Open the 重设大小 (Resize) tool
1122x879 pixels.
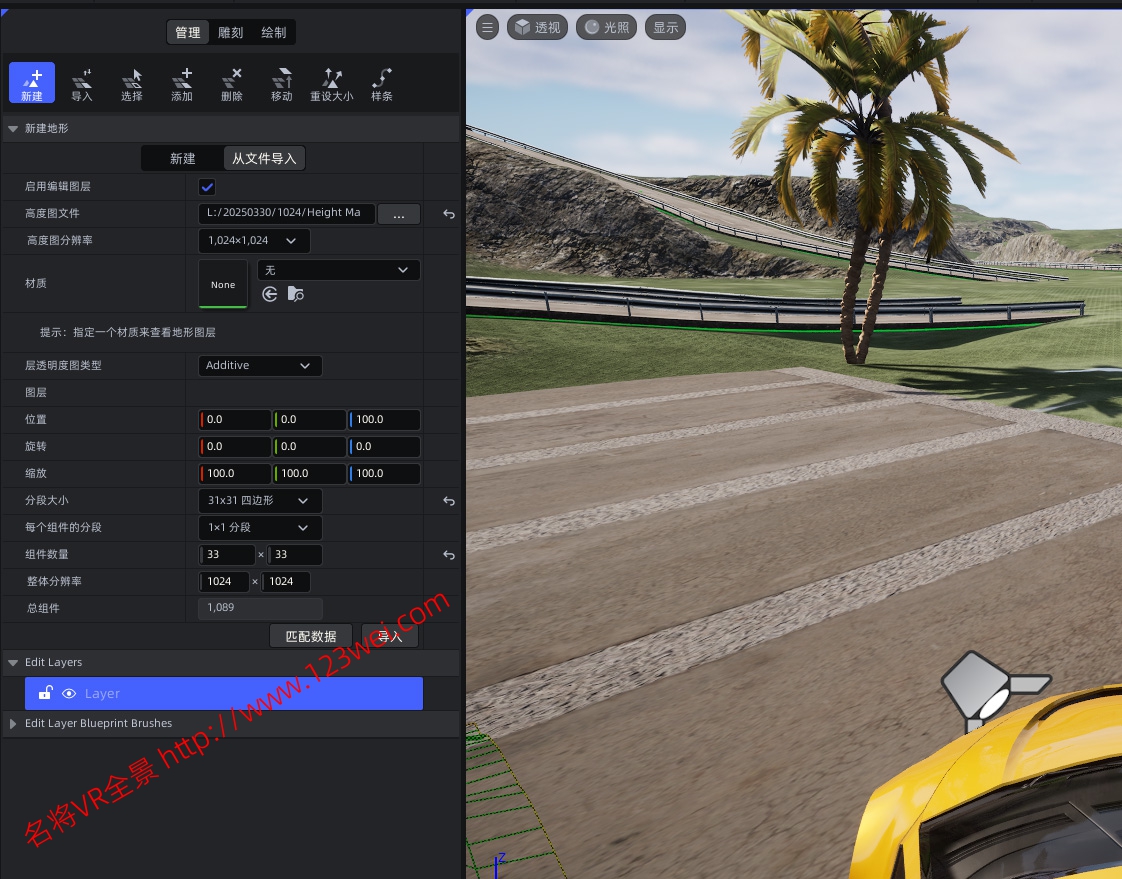click(x=332, y=83)
